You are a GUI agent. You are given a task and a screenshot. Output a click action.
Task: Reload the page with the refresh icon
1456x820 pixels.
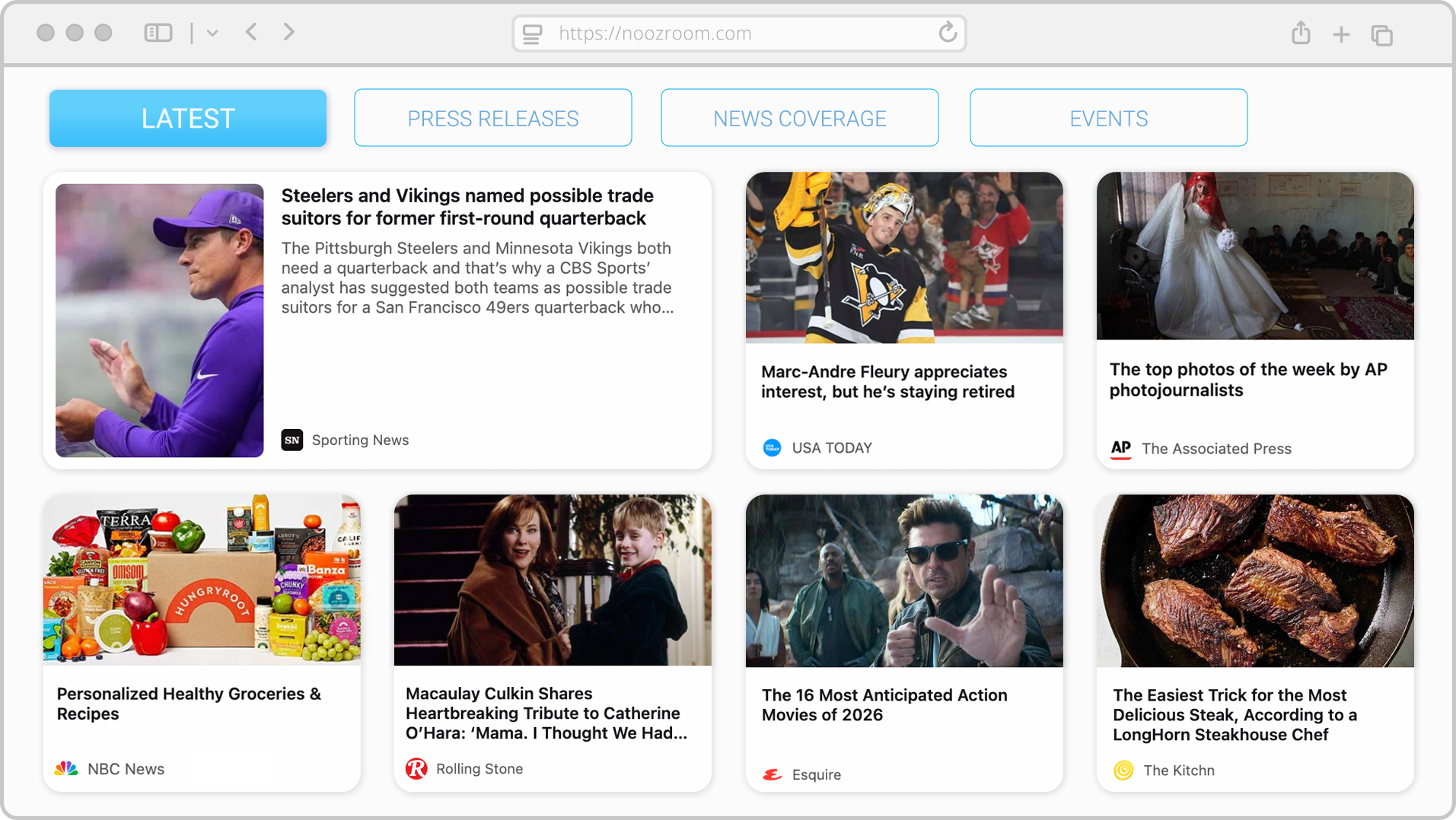[947, 33]
